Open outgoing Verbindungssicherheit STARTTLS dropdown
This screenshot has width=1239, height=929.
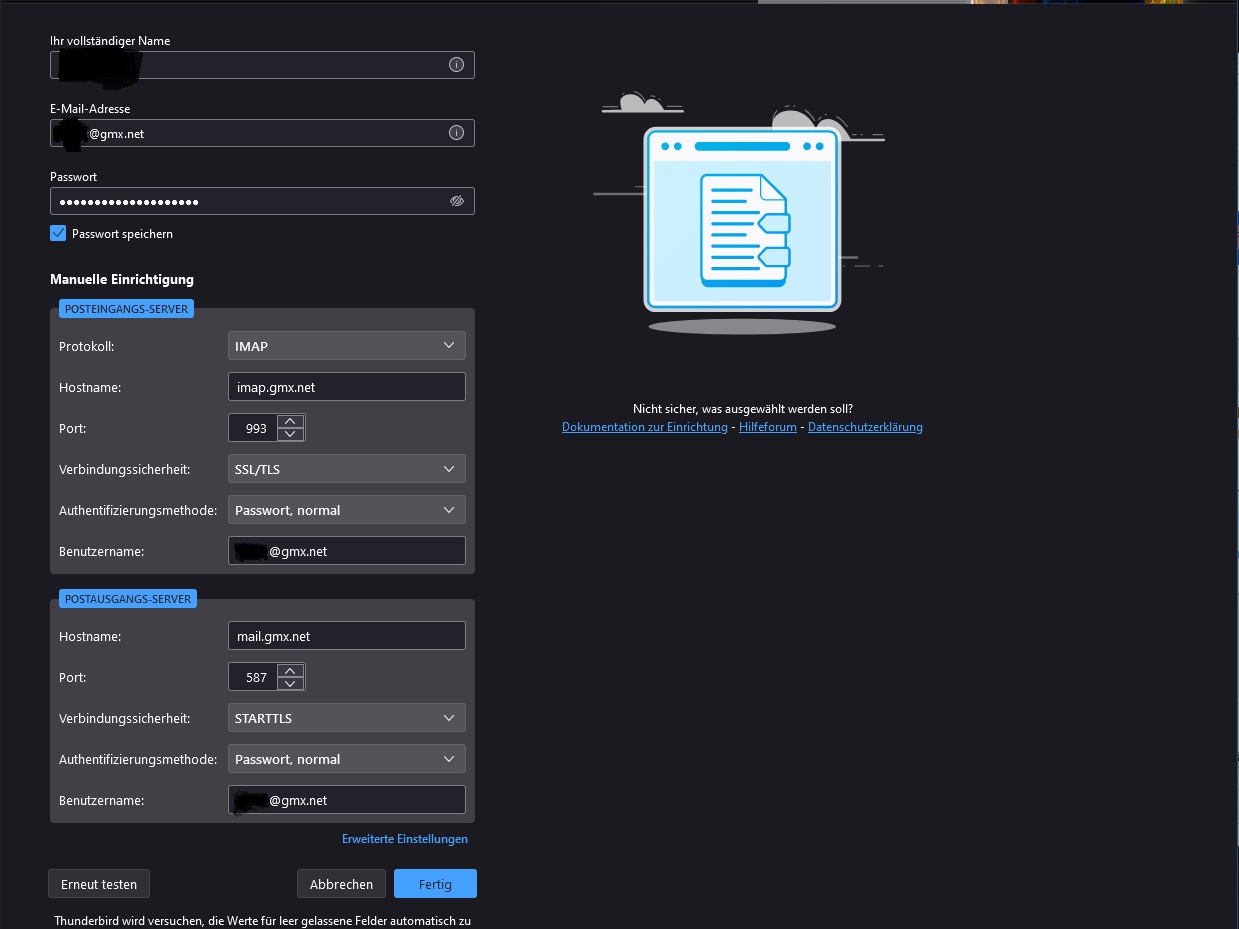coord(346,718)
